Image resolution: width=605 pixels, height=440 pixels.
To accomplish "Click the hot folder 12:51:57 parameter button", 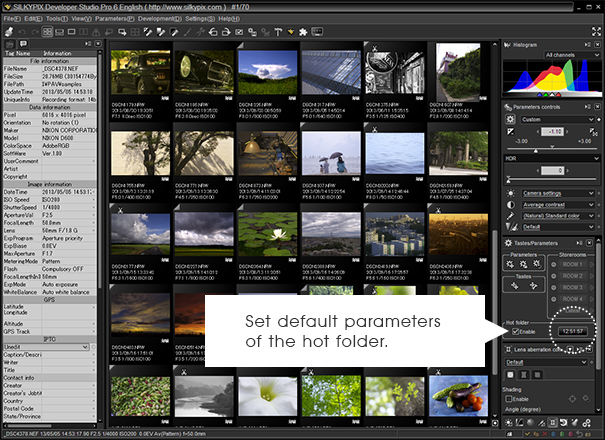I will click(x=573, y=331).
